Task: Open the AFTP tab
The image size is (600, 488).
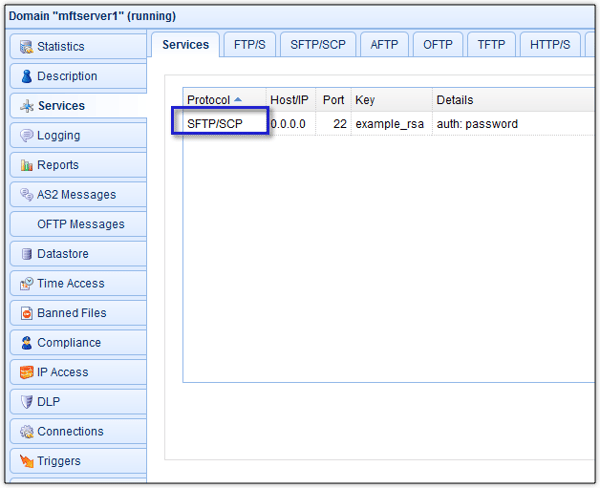Action: coord(384,45)
